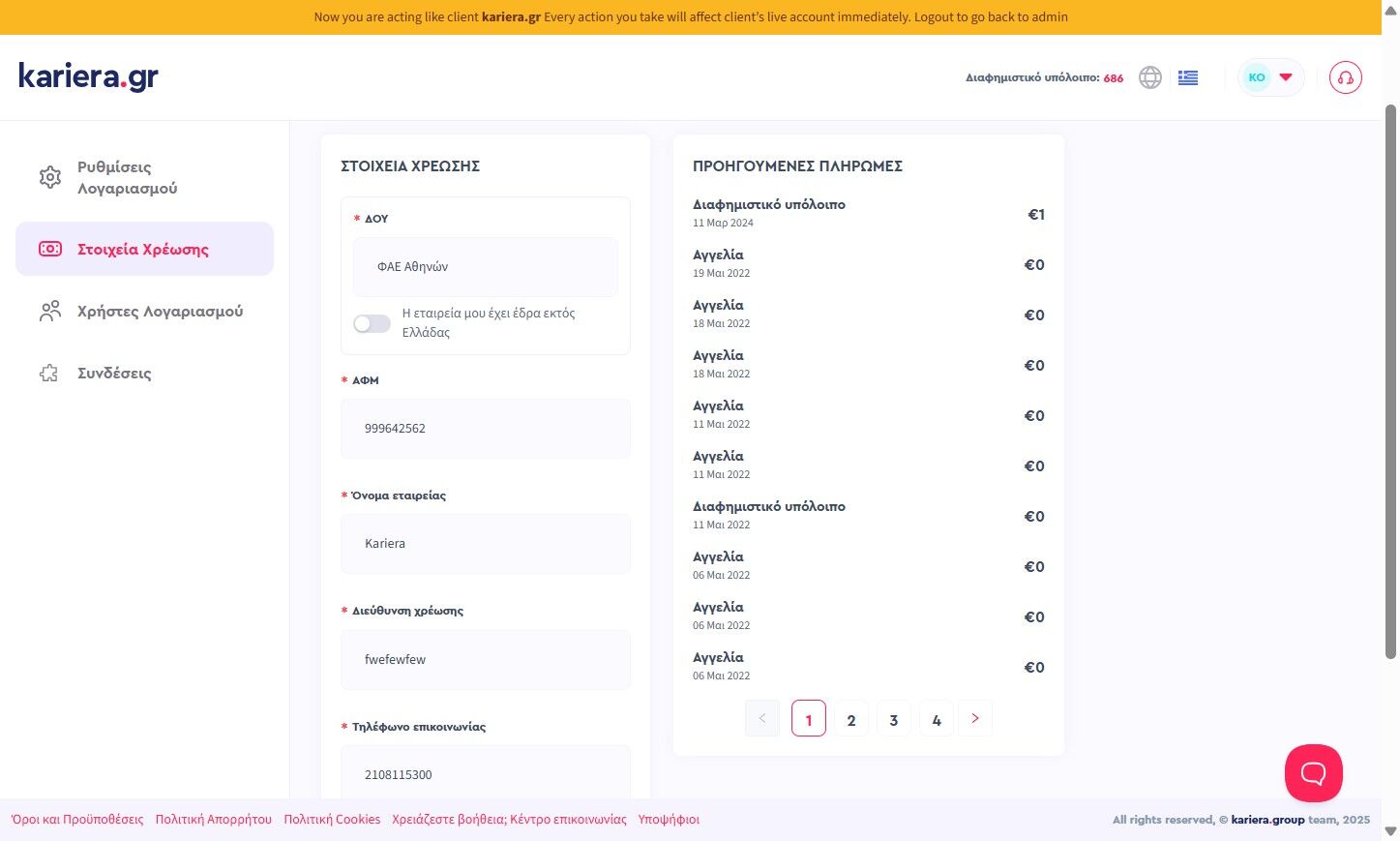Click the users icon for Χρήστες Λογαριασμού

point(49,312)
